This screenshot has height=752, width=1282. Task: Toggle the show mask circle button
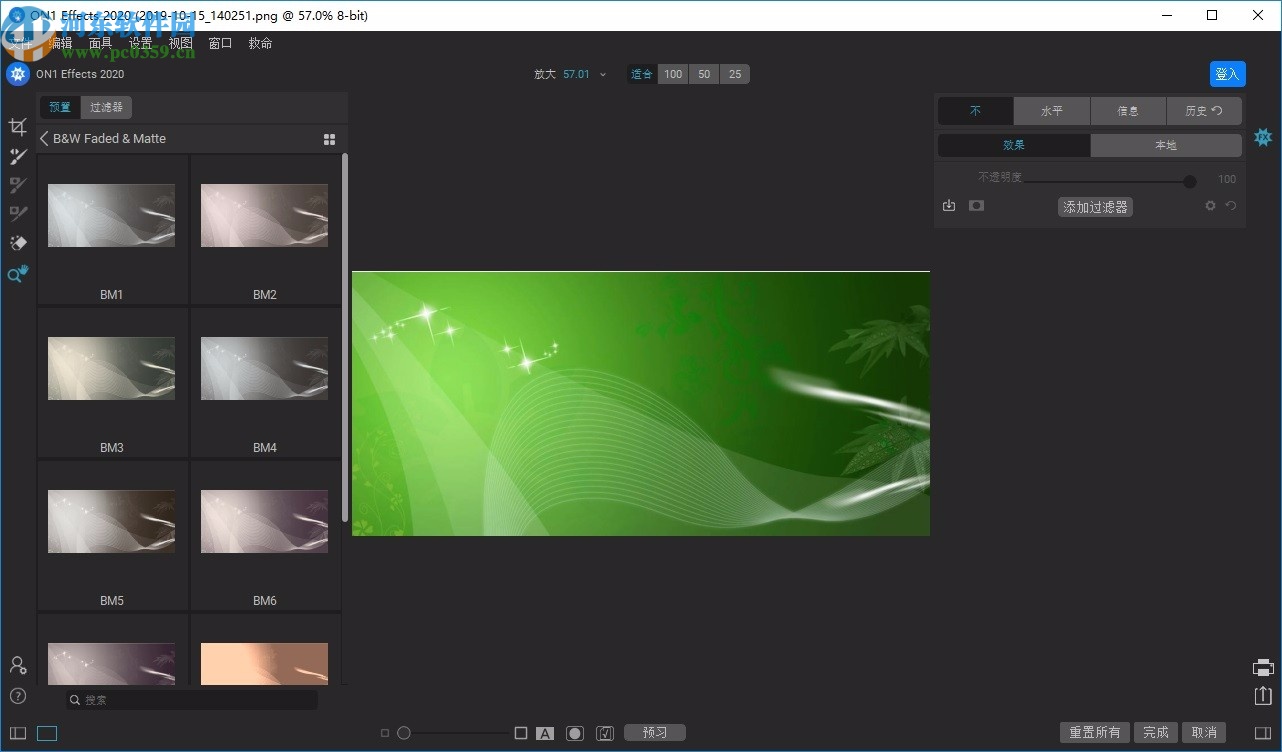pos(574,733)
